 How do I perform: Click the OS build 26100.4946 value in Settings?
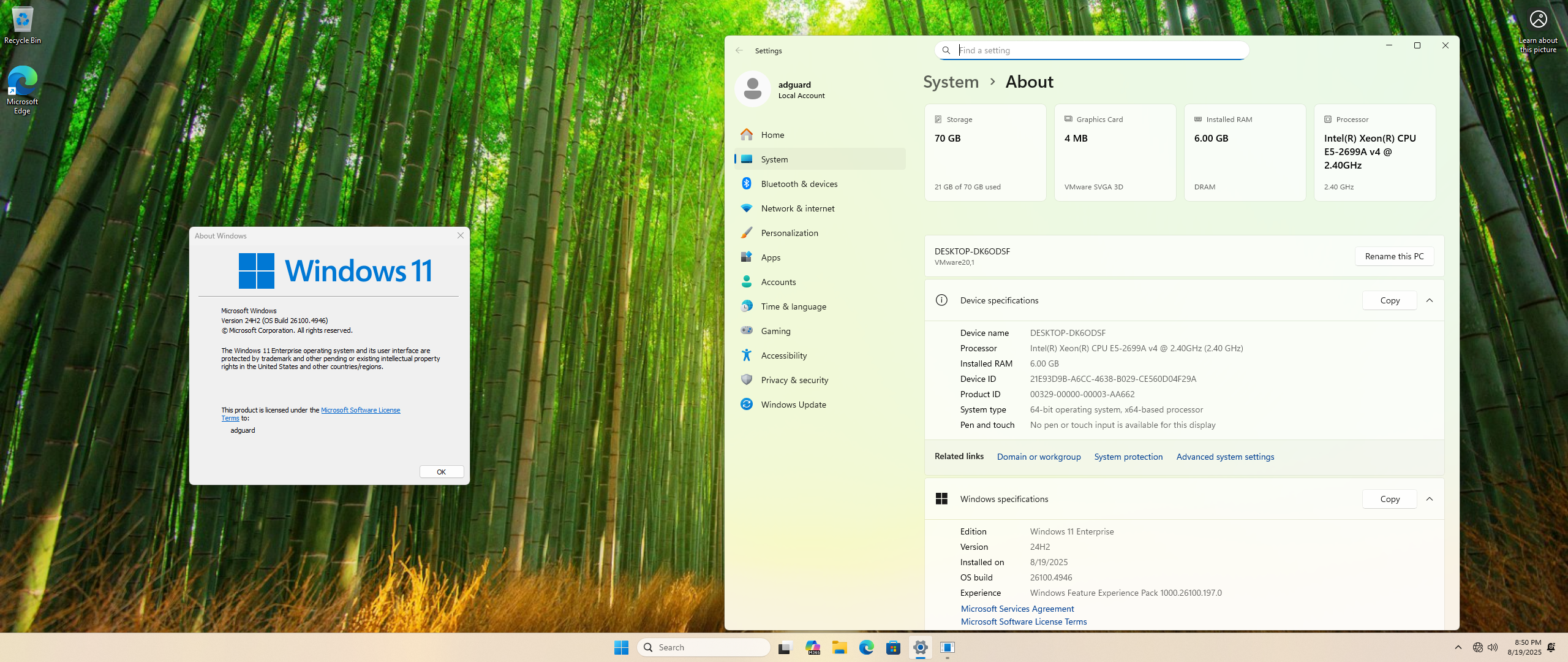(x=1051, y=577)
